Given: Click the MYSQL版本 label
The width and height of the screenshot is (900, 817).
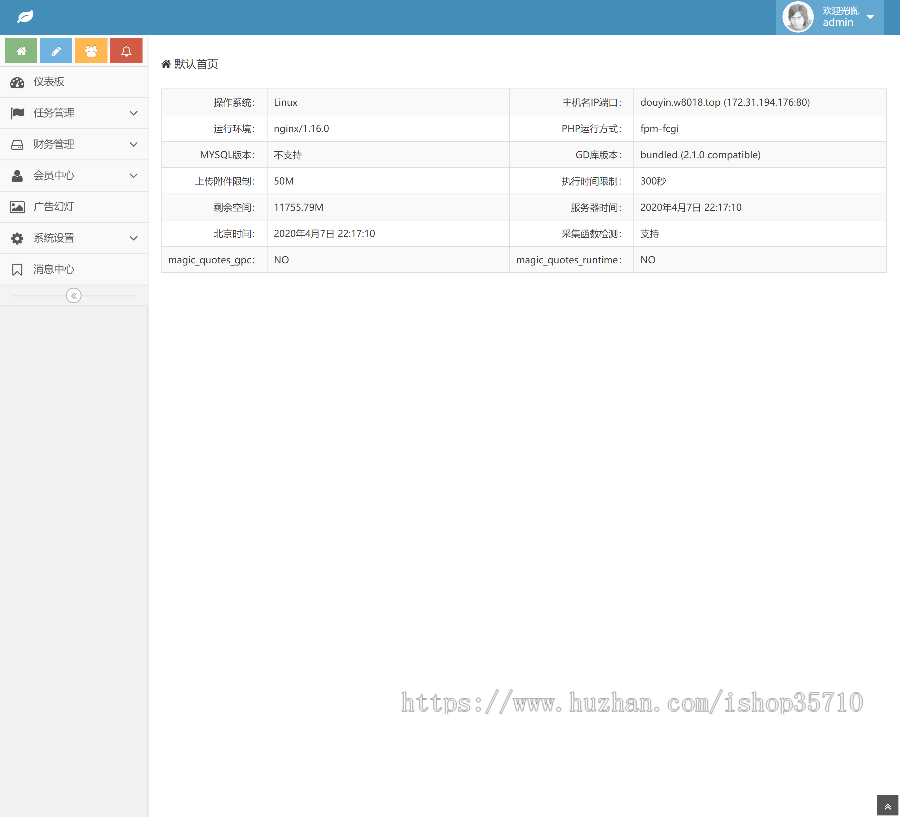Looking at the screenshot, I should 227,154.
